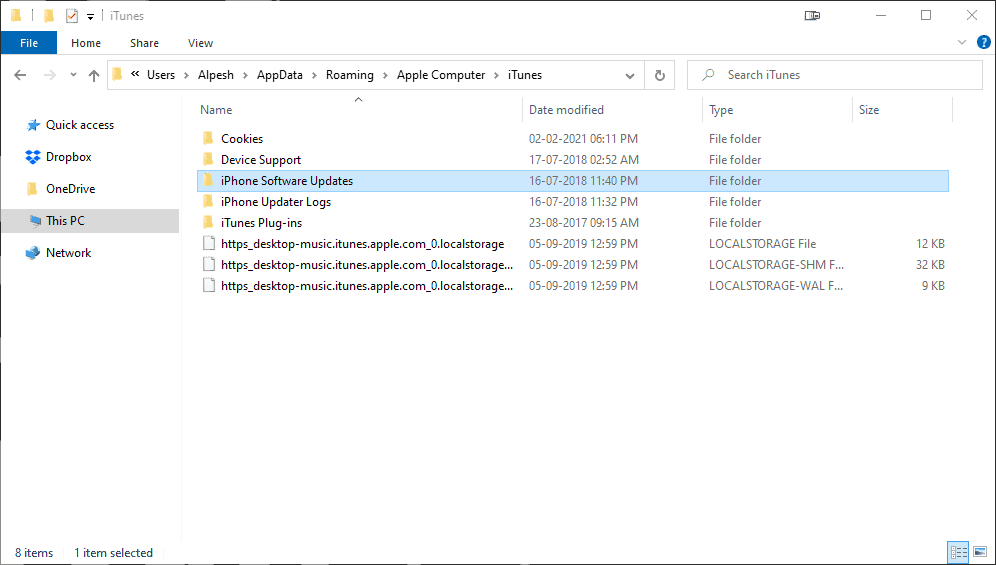The height and width of the screenshot is (565, 996).
Task: Refresh the iTunes folder view
Action: tap(659, 75)
